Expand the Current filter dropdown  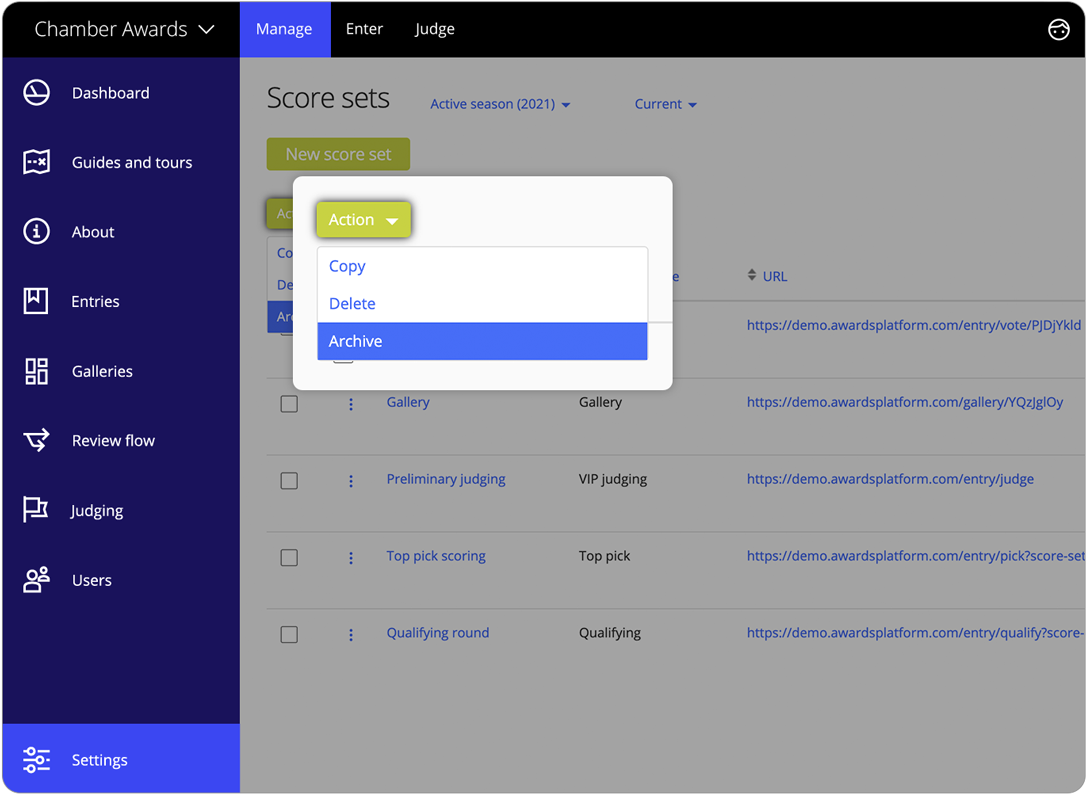click(665, 103)
